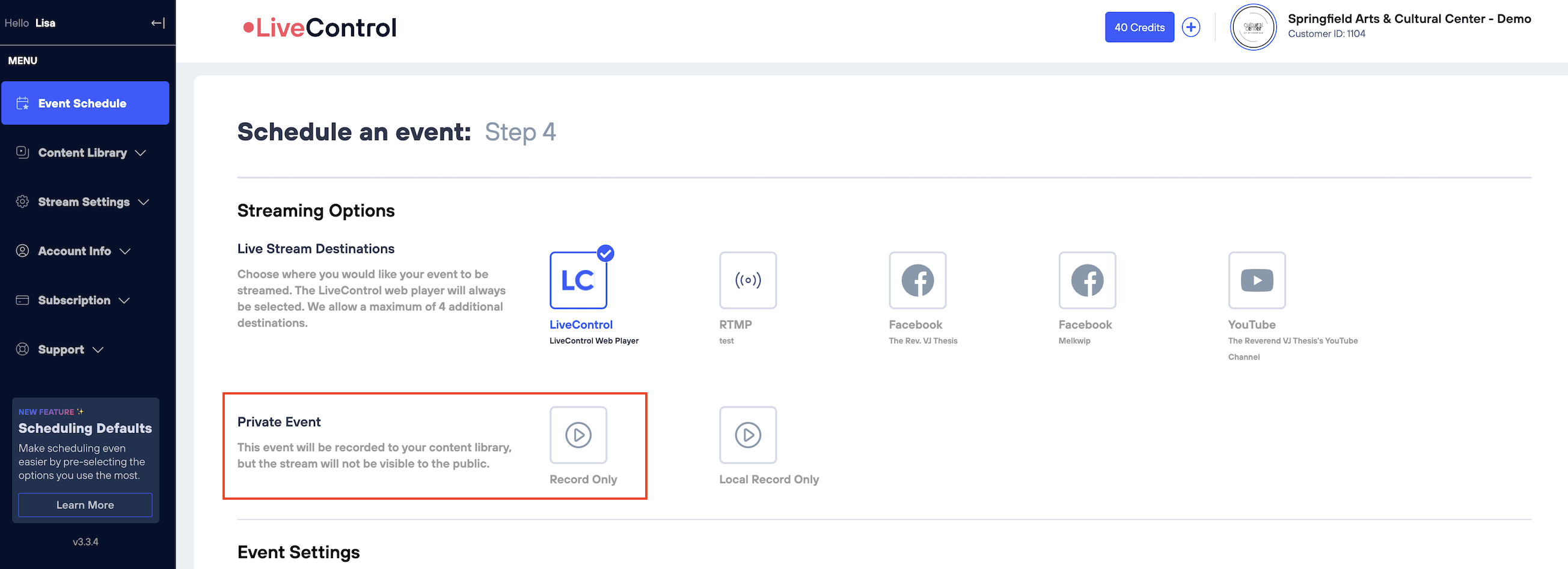Click the Record Only play icon
Screen dimensions: 1568x569
click(578, 435)
